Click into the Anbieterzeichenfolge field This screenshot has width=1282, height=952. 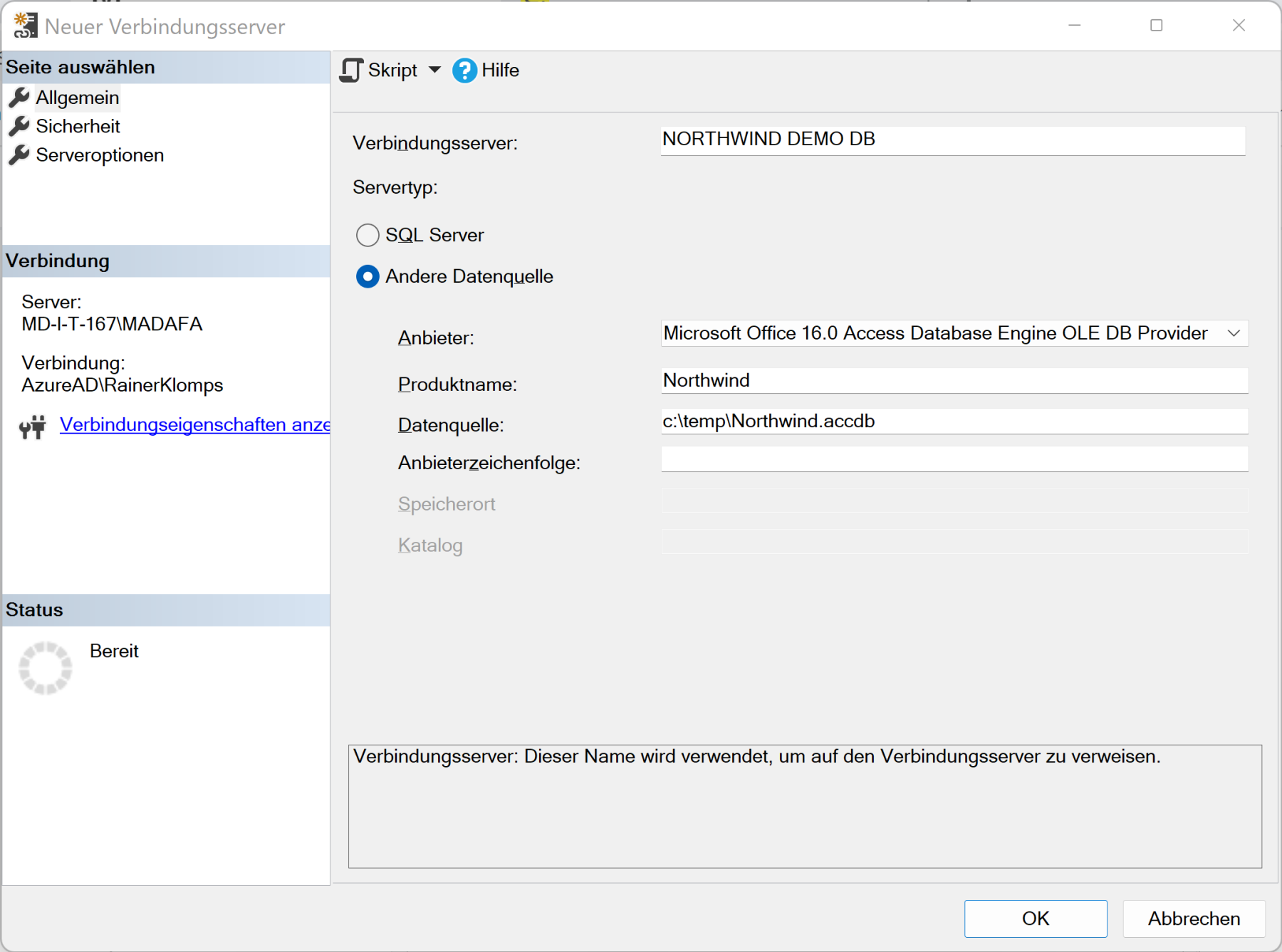coord(954,459)
